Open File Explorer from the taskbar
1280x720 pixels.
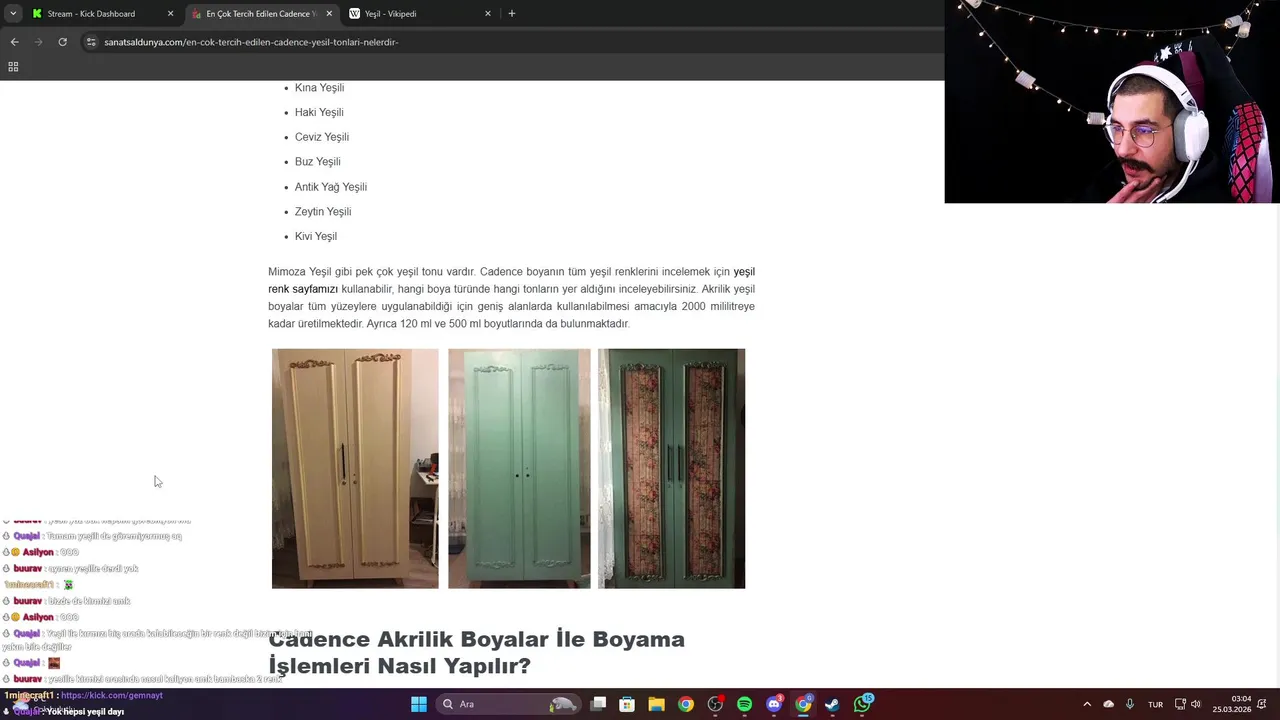click(656, 704)
